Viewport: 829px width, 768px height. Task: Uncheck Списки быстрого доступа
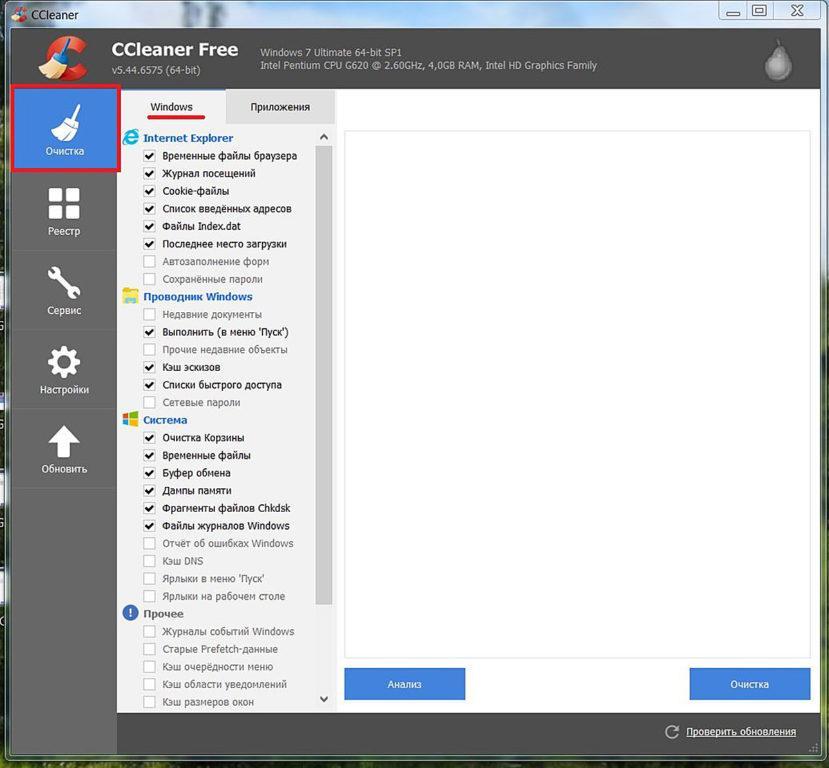click(150, 385)
